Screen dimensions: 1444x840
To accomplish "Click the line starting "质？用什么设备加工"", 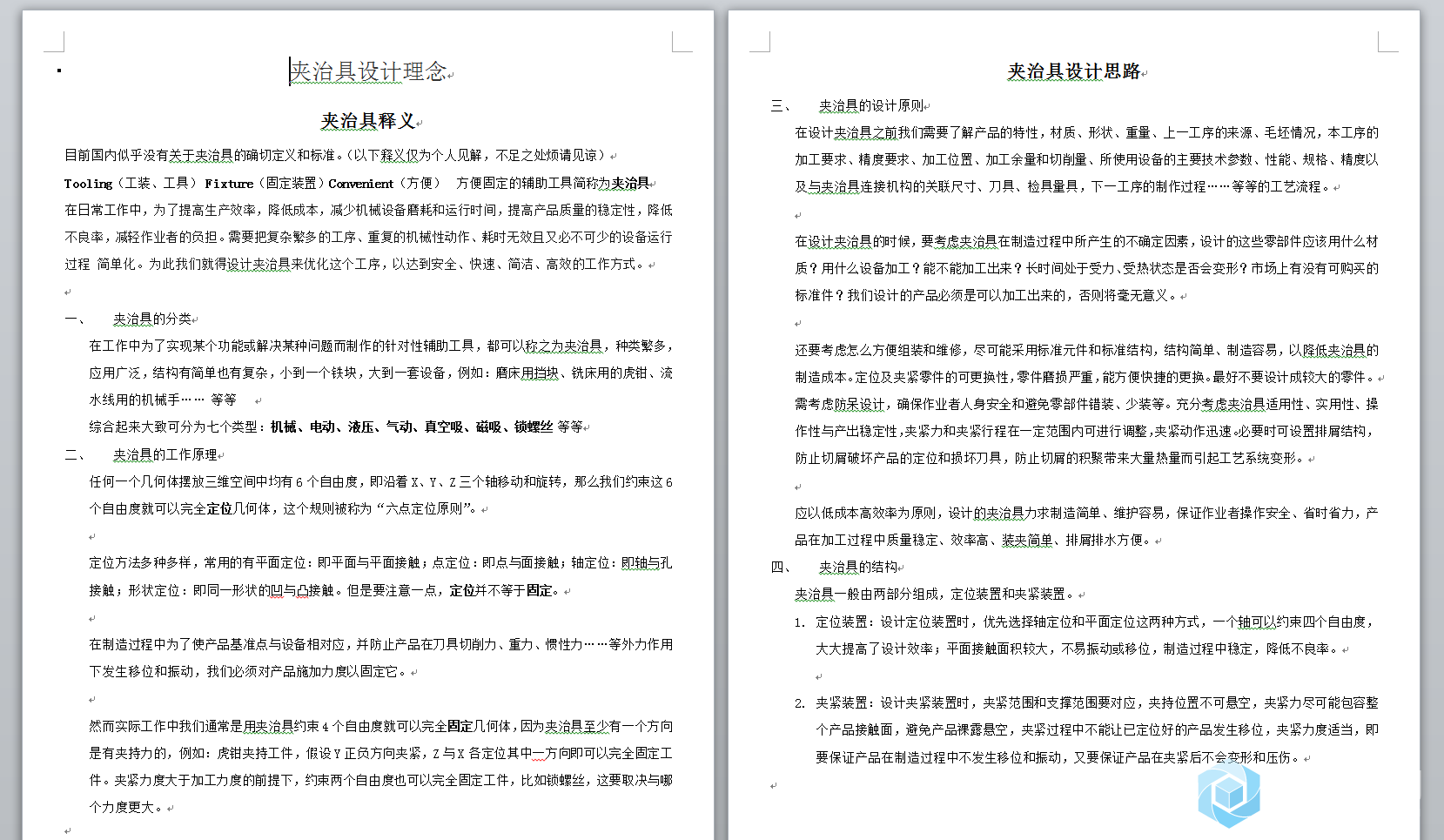I will tap(1086, 268).
